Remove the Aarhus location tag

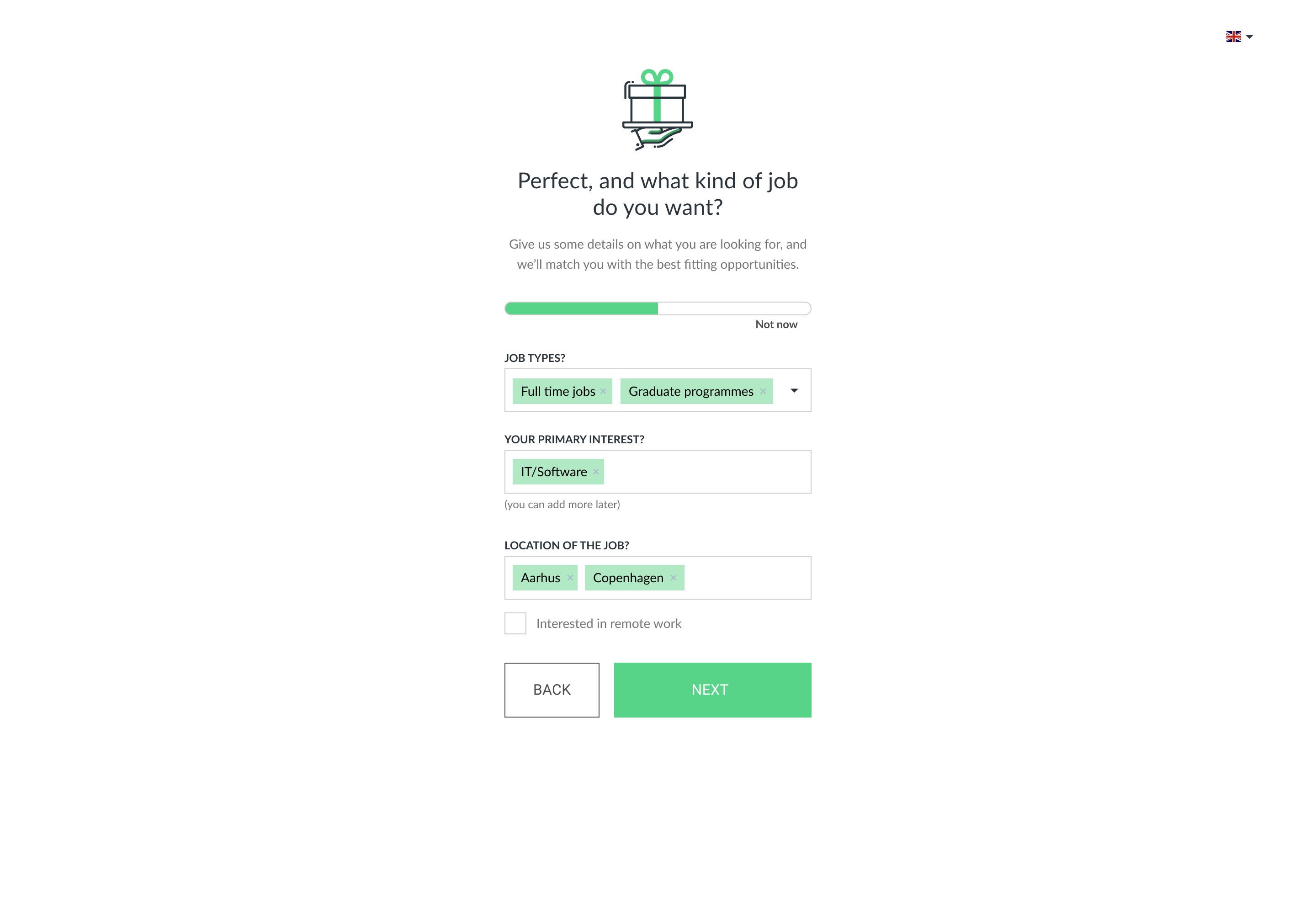point(570,578)
